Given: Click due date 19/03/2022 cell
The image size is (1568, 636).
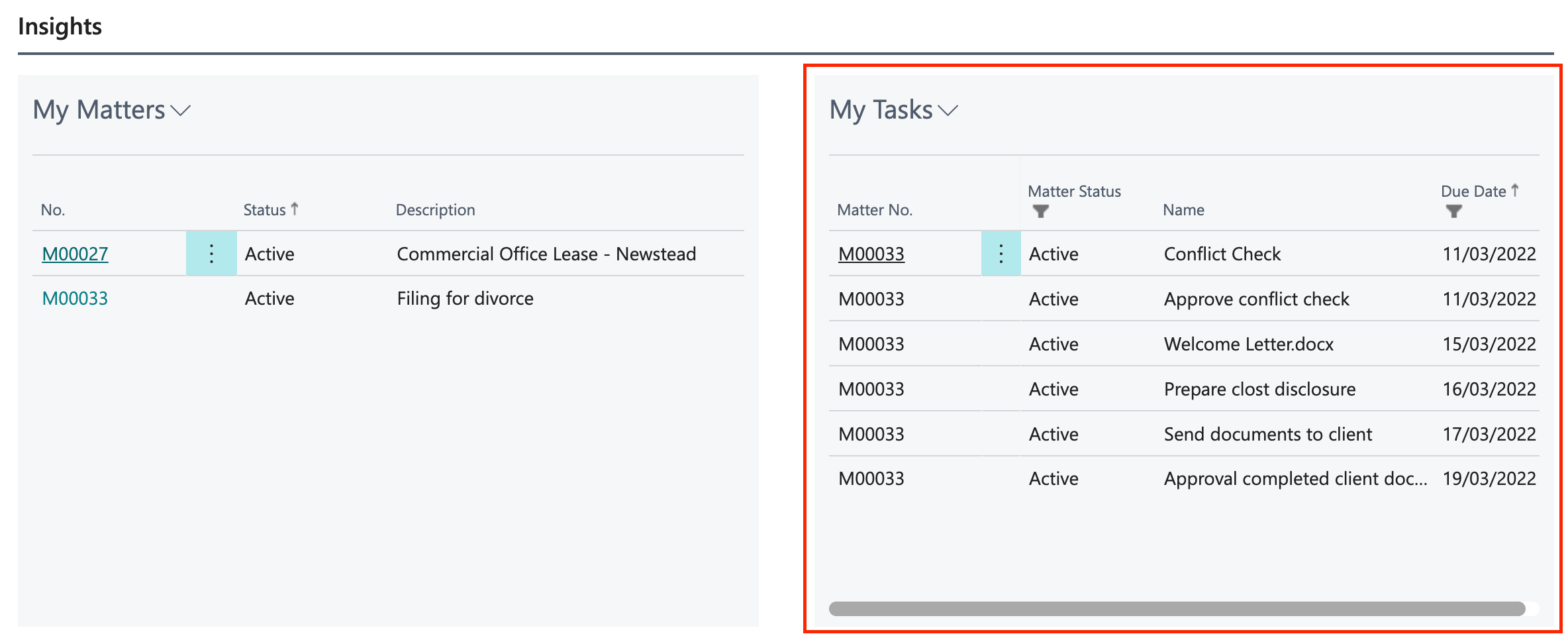Looking at the screenshot, I should [1489, 478].
